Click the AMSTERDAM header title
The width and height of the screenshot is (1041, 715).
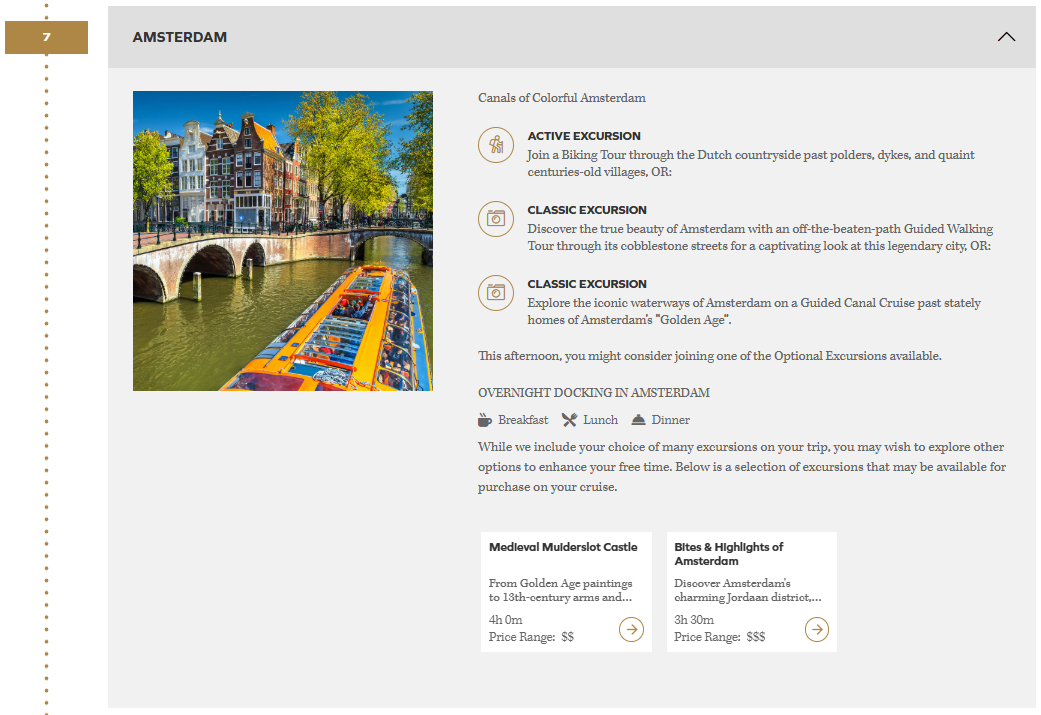point(180,37)
